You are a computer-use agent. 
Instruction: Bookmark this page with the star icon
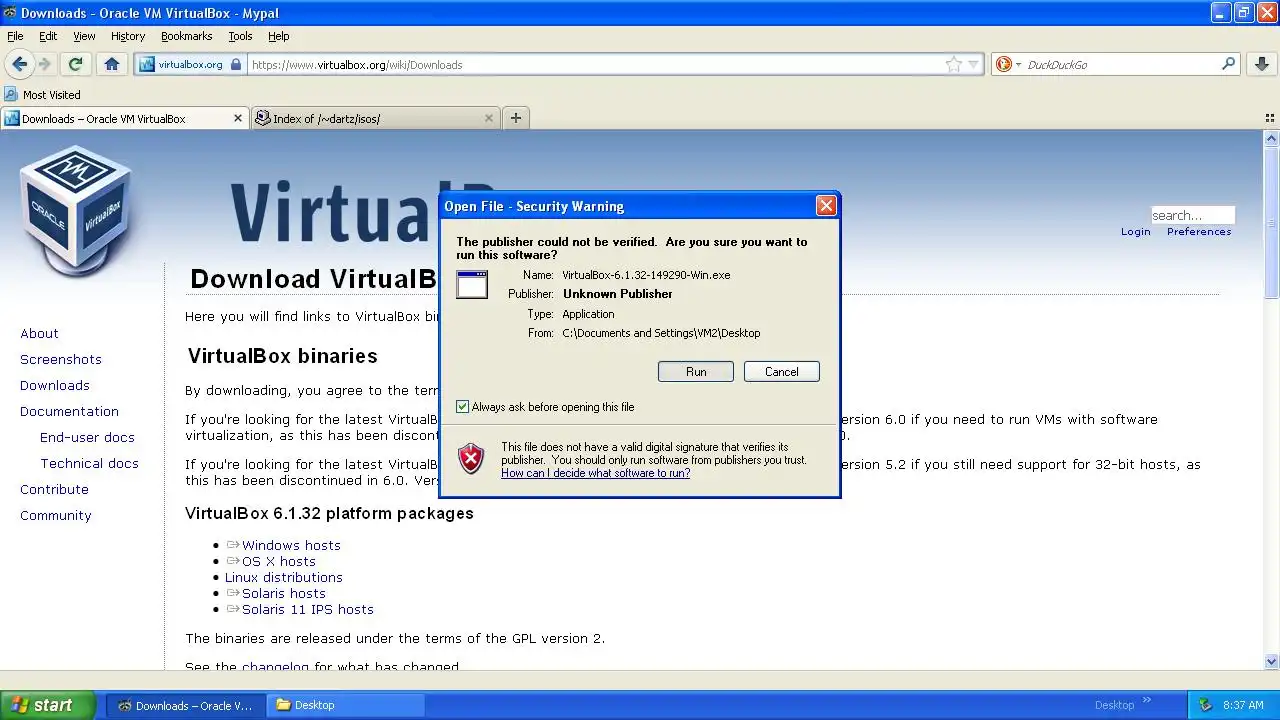pos(954,64)
